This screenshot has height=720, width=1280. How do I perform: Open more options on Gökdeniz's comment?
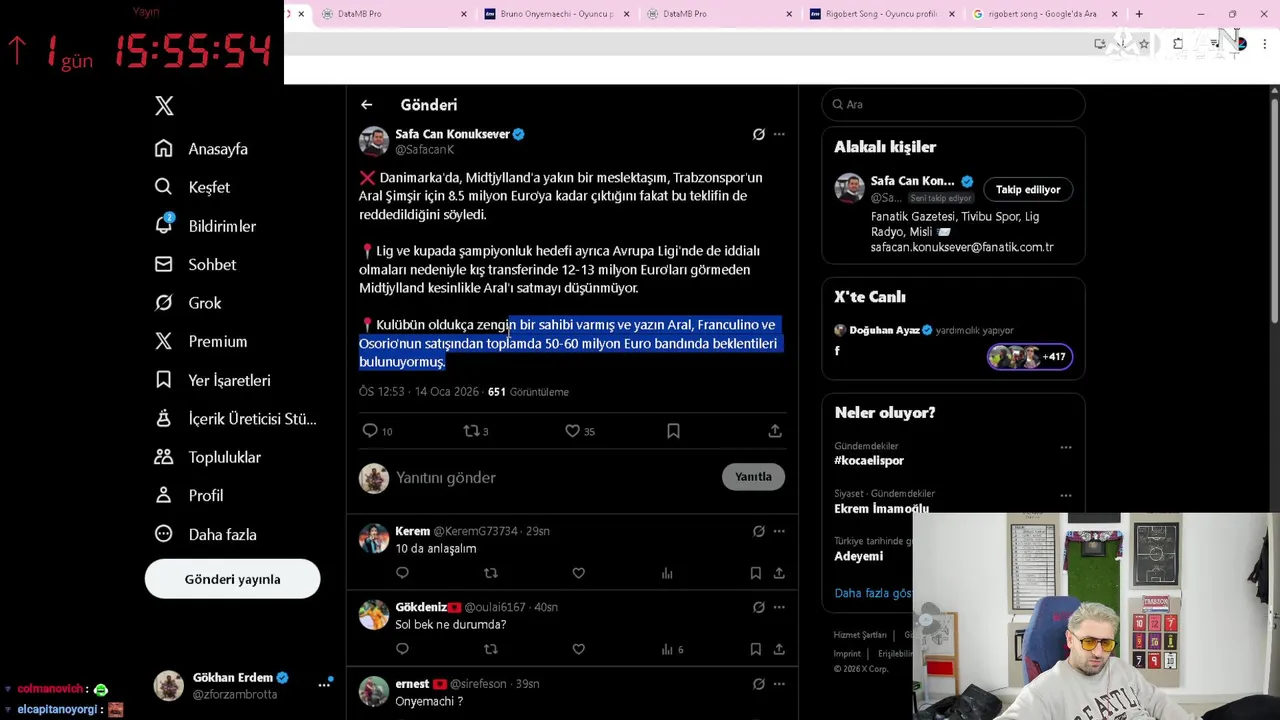coord(779,607)
